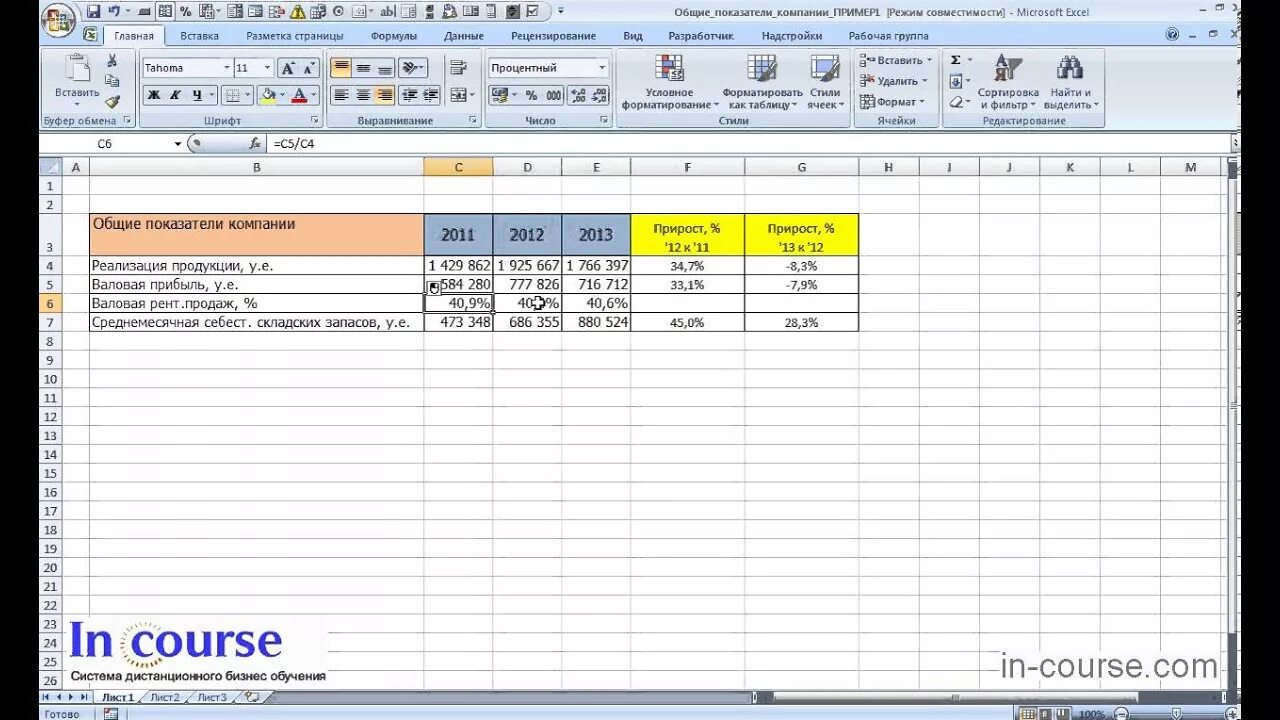Activate the Format Painter brush
The image size is (1280, 720).
[x=112, y=101]
